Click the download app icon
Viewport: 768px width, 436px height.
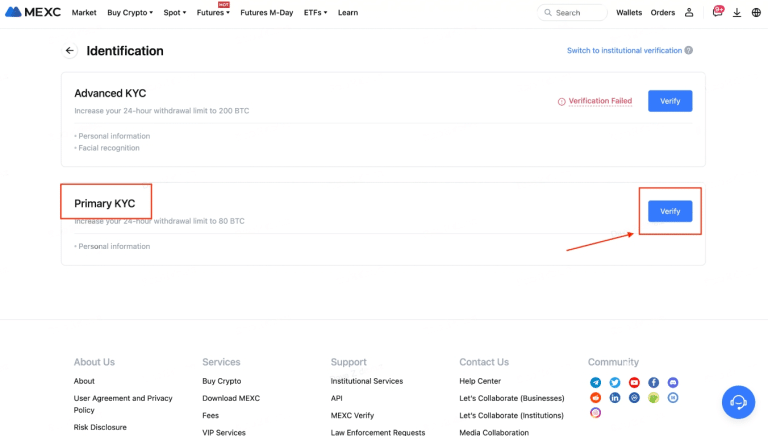point(737,13)
